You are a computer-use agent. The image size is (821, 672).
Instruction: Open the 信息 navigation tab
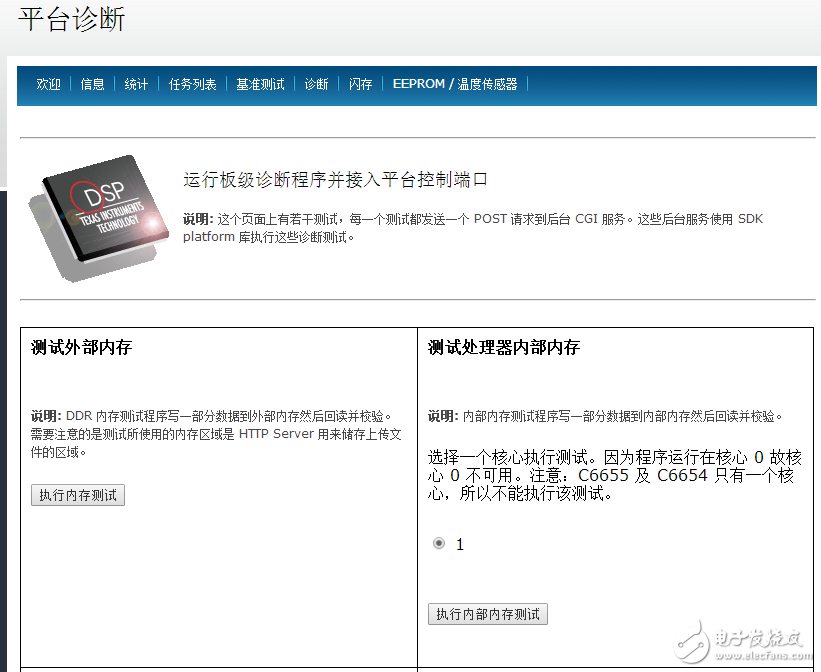pyautogui.click(x=92, y=84)
